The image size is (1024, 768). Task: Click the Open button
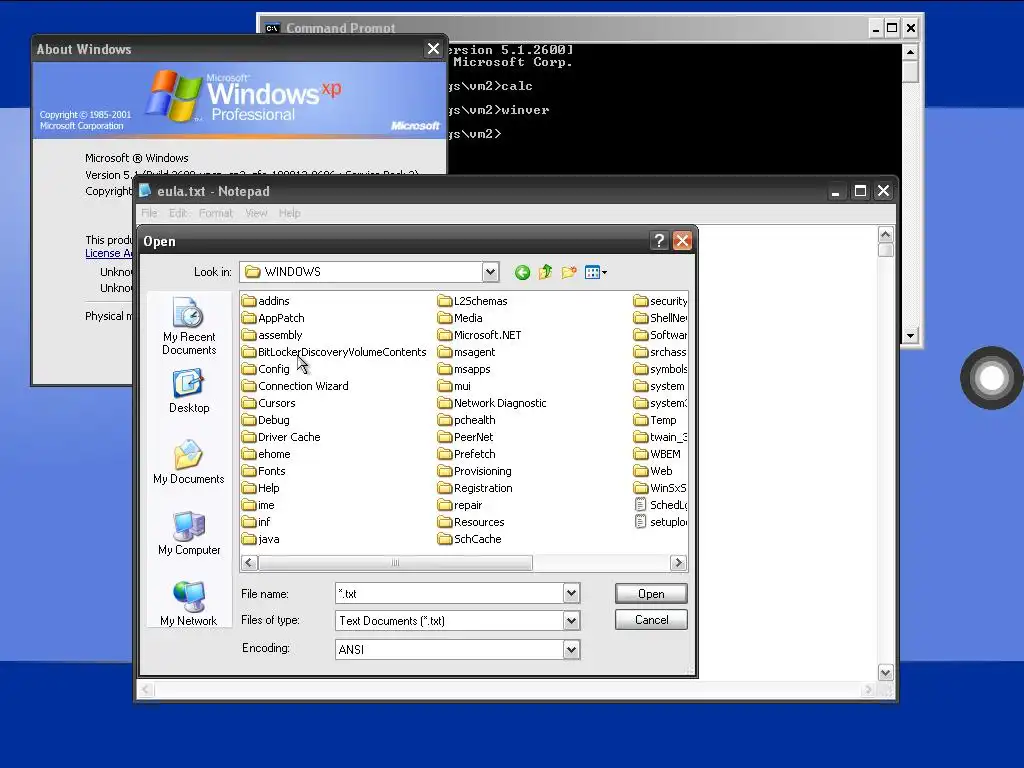pyautogui.click(x=651, y=594)
